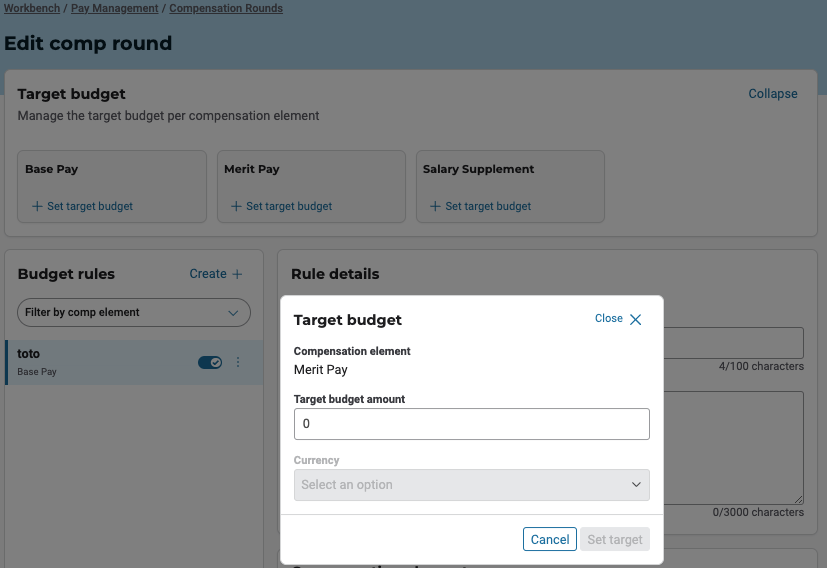The image size is (827, 568).
Task: Collapse the Target budget section
Action: coord(772,94)
